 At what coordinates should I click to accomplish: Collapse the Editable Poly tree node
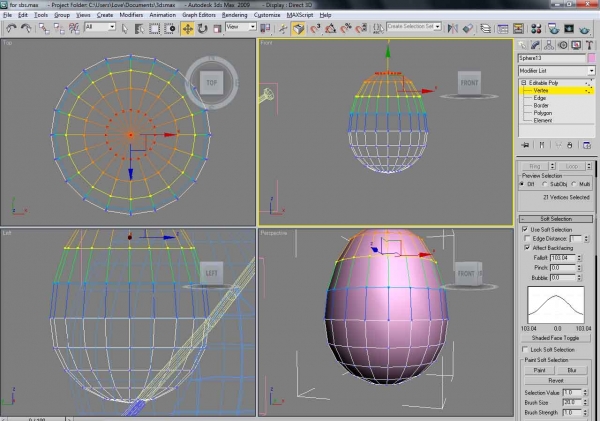pyautogui.click(x=524, y=83)
